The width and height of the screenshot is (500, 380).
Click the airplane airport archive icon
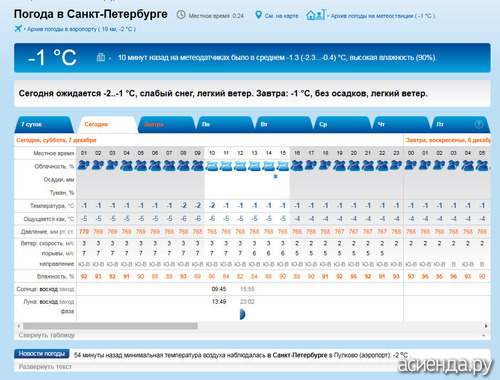click(x=18, y=29)
